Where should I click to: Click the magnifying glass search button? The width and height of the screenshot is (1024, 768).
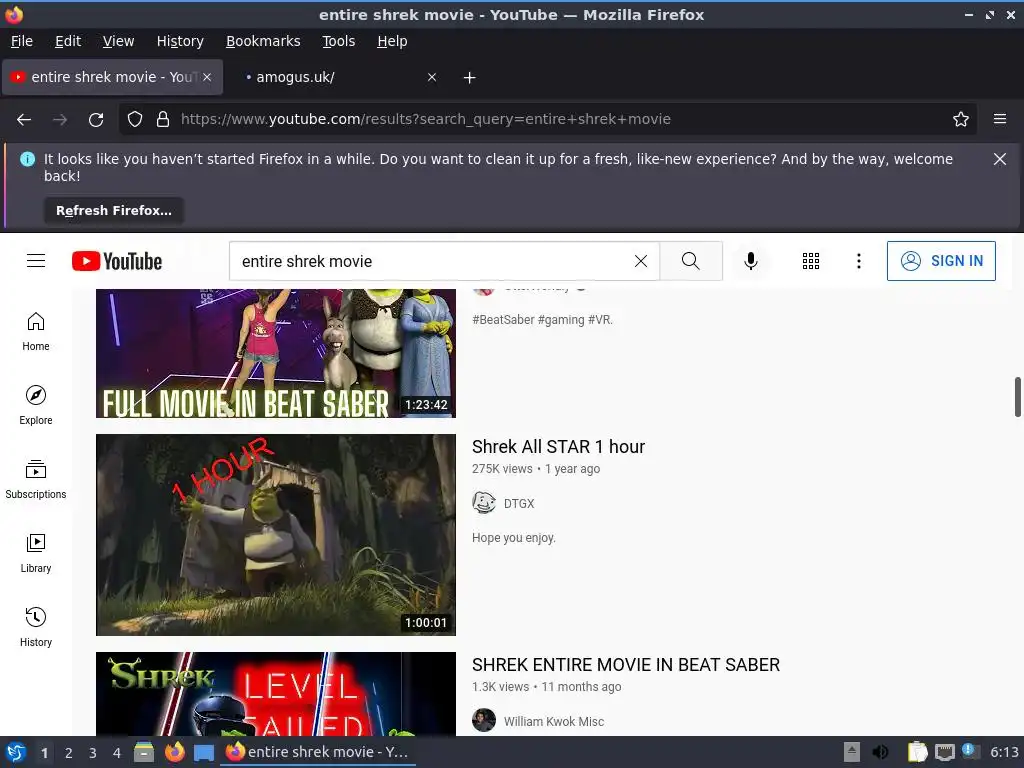point(690,261)
